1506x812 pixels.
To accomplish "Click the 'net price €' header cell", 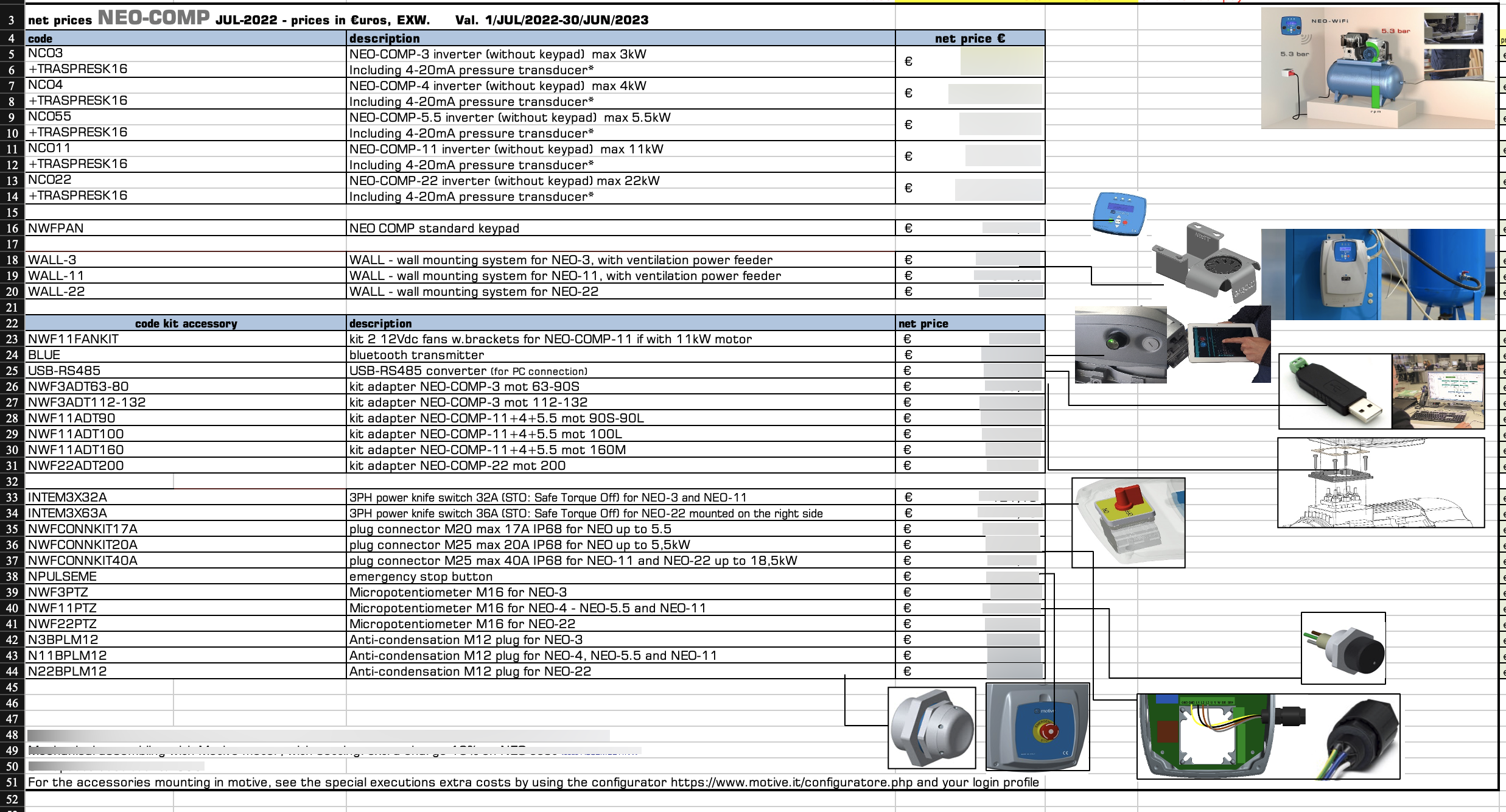I will (x=970, y=38).
